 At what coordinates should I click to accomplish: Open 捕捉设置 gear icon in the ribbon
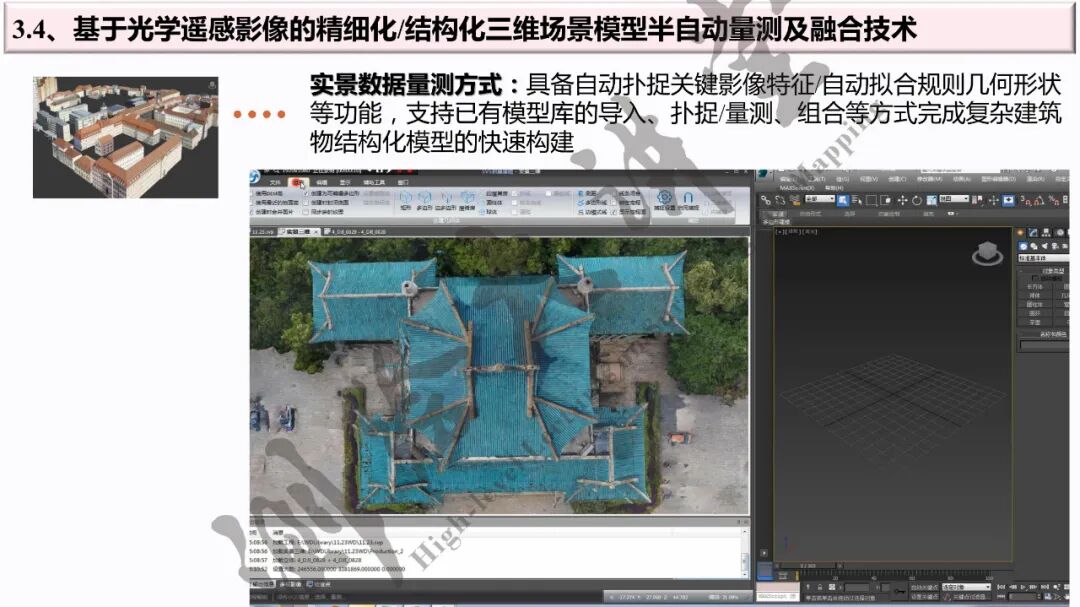[664, 198]
